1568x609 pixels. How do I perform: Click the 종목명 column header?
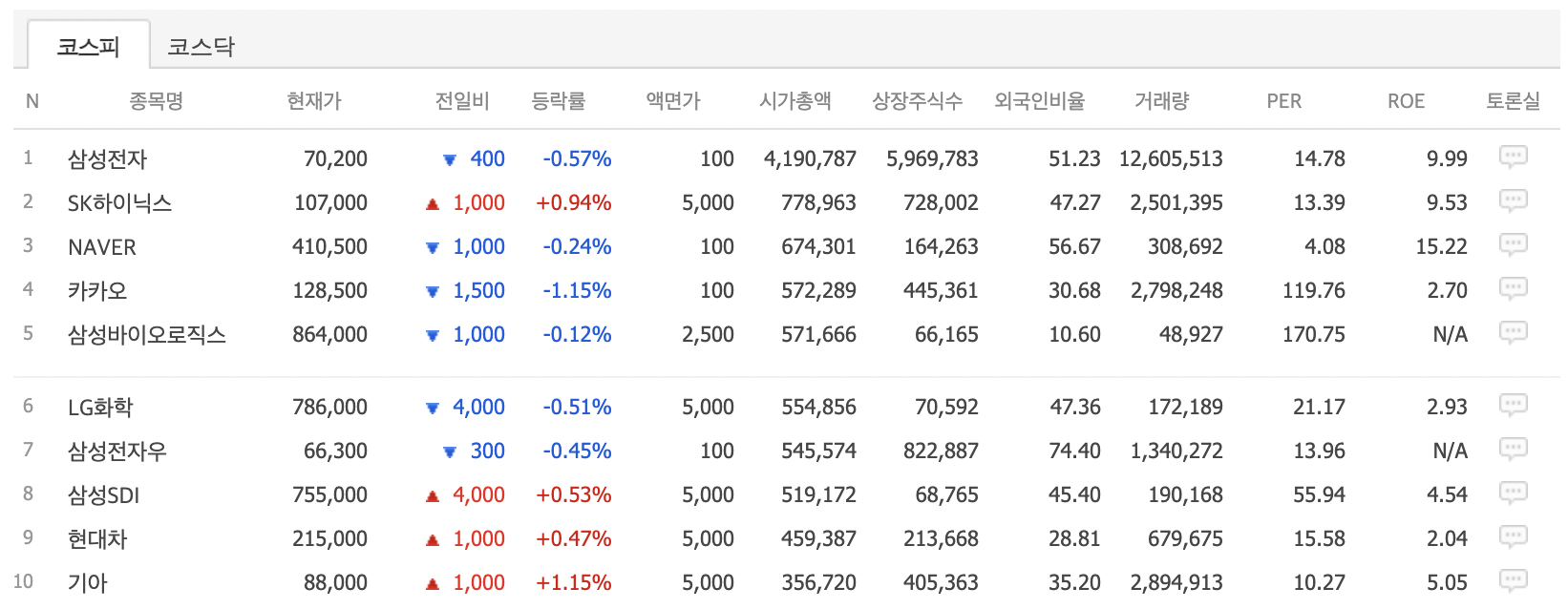tap(156, 100)
